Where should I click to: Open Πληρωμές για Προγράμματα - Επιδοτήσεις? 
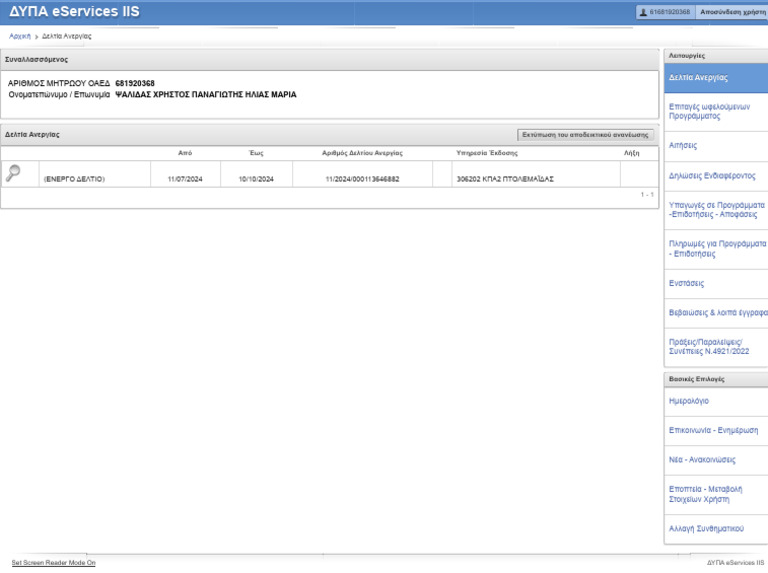(716, 249)
